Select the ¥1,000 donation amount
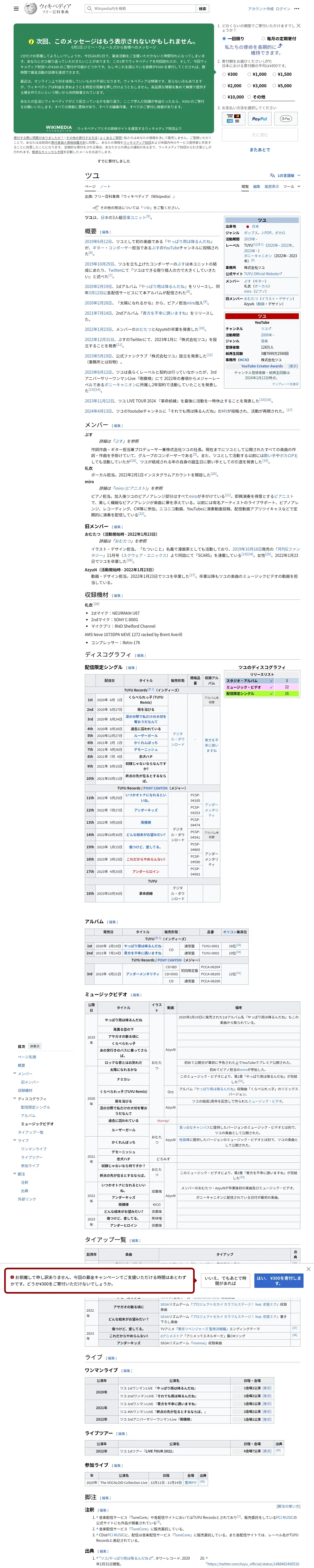This screenshot has width=314, height=1568. [x=249, y=74]
